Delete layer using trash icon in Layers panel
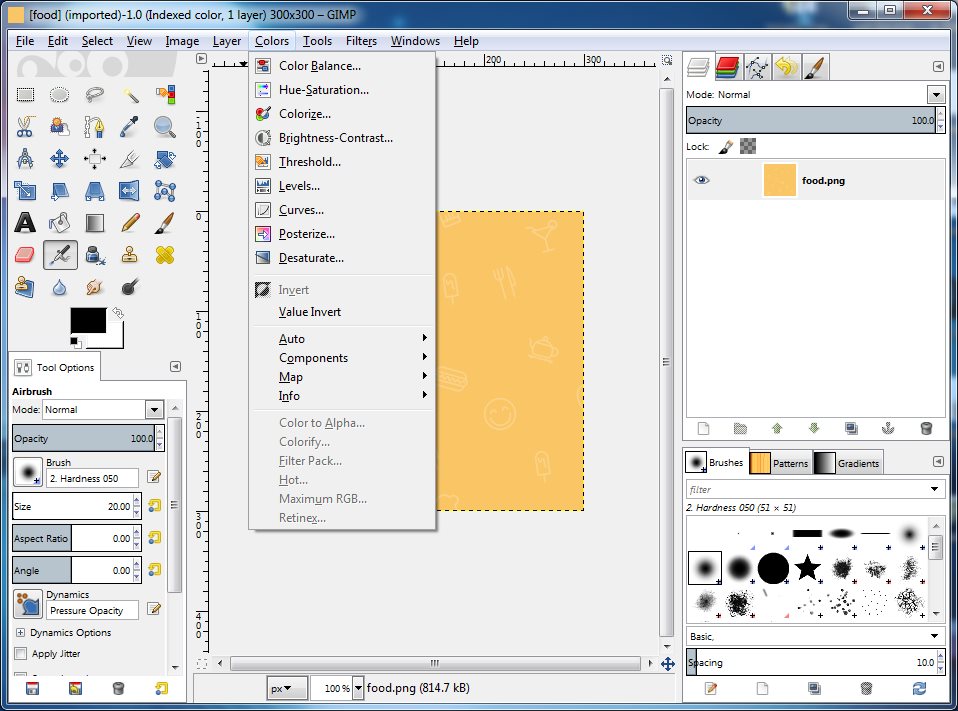This screenshot has height=711, width=958. pos(926,428)
